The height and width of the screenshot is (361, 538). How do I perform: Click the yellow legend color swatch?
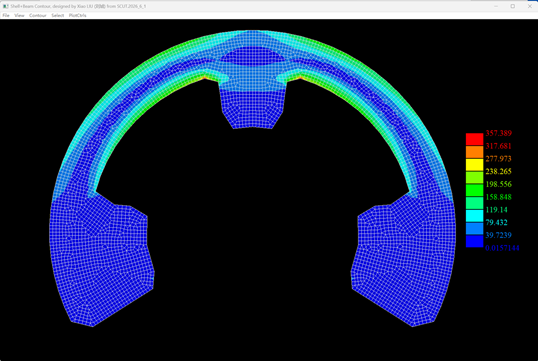tap(475, 165)
